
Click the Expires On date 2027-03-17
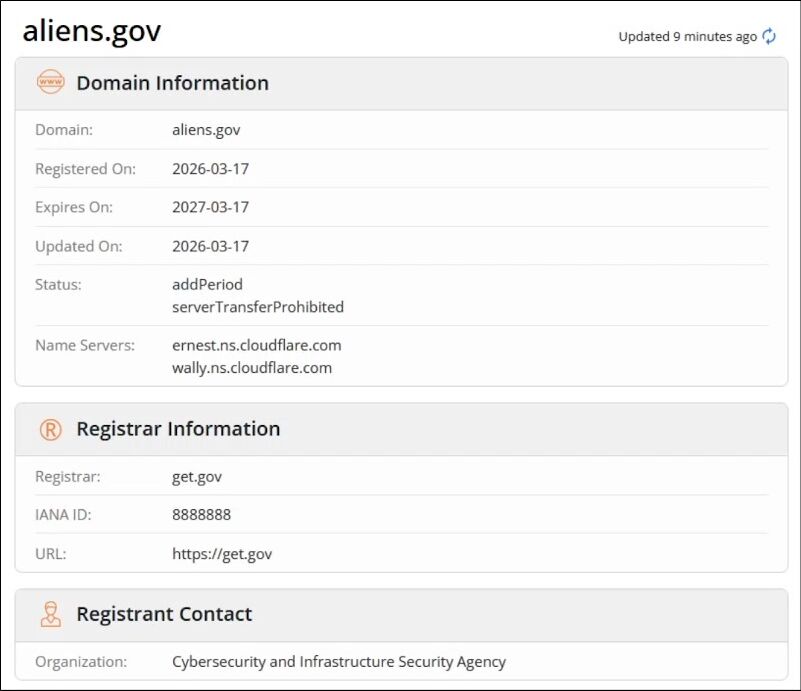pyautogui.click(x=211, y=207)
